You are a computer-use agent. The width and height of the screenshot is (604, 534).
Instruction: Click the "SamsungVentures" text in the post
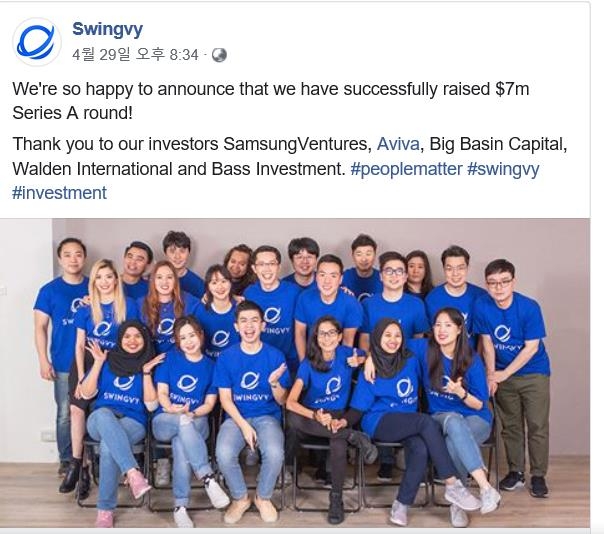(302, 143)
